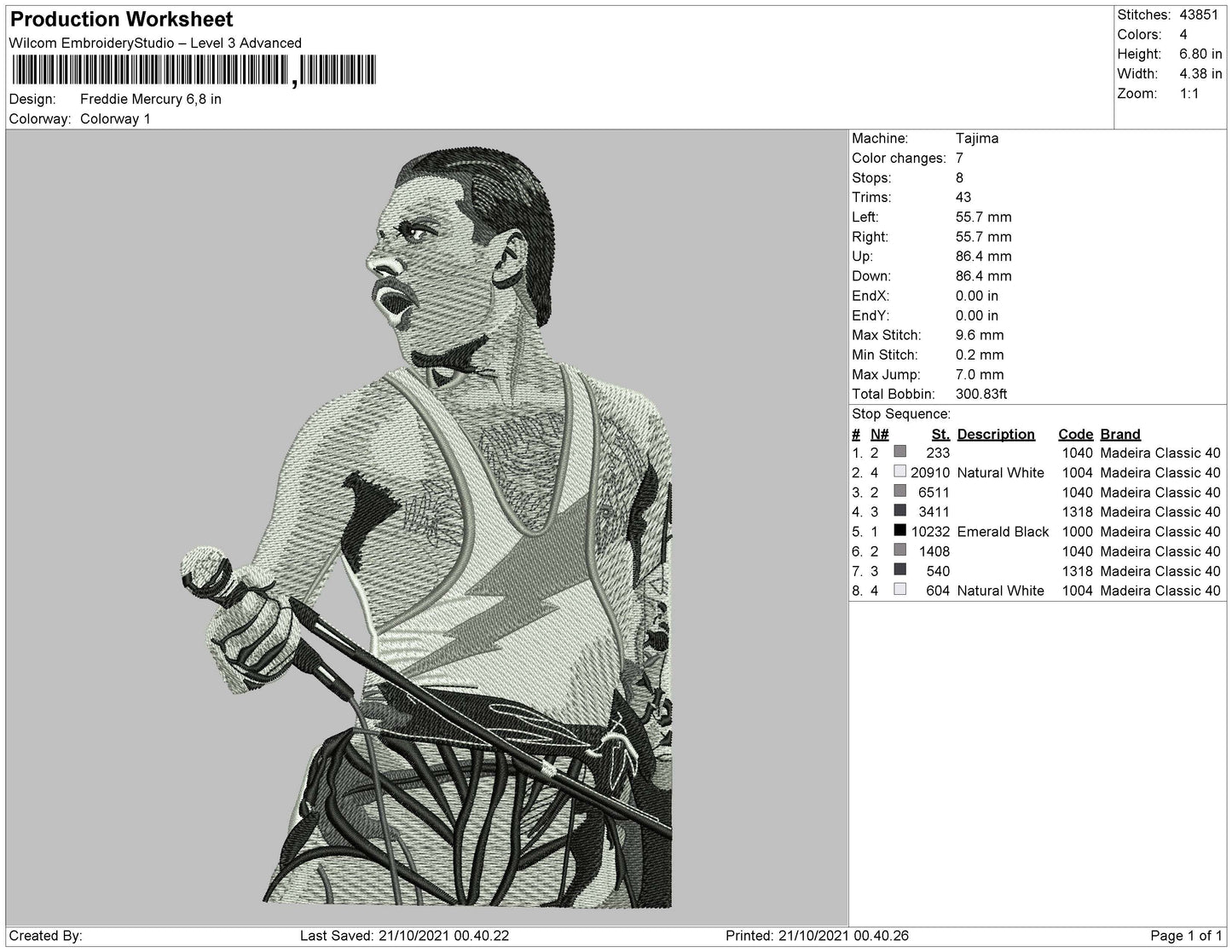Click 'Natural White' description in row 2

pos(1001,472)
